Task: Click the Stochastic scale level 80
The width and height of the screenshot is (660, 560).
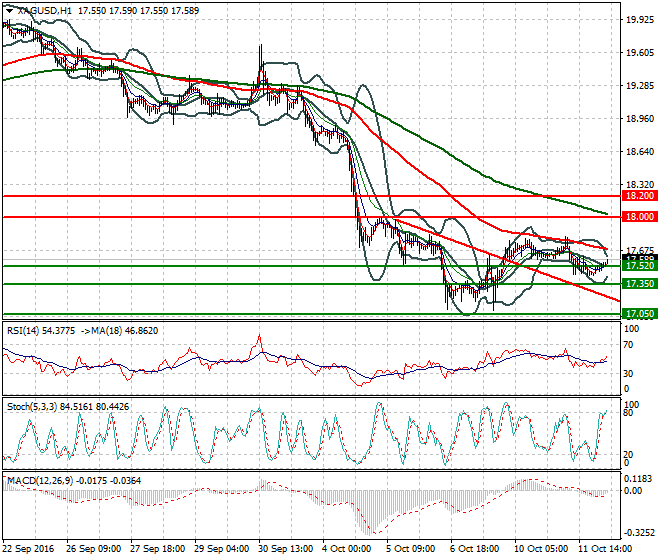Action: pos(628,413)
